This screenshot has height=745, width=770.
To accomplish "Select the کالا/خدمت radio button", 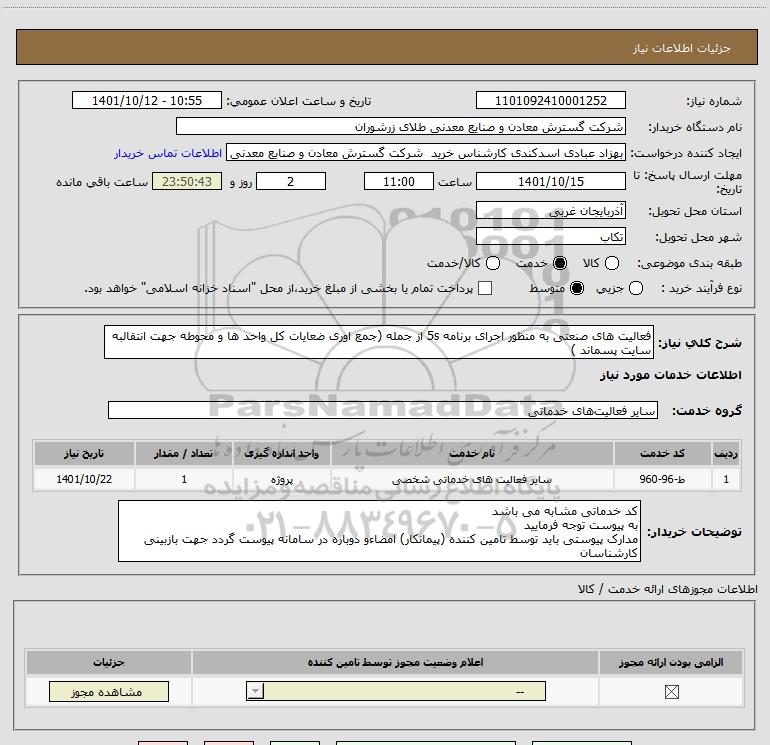I will point(493,263).
